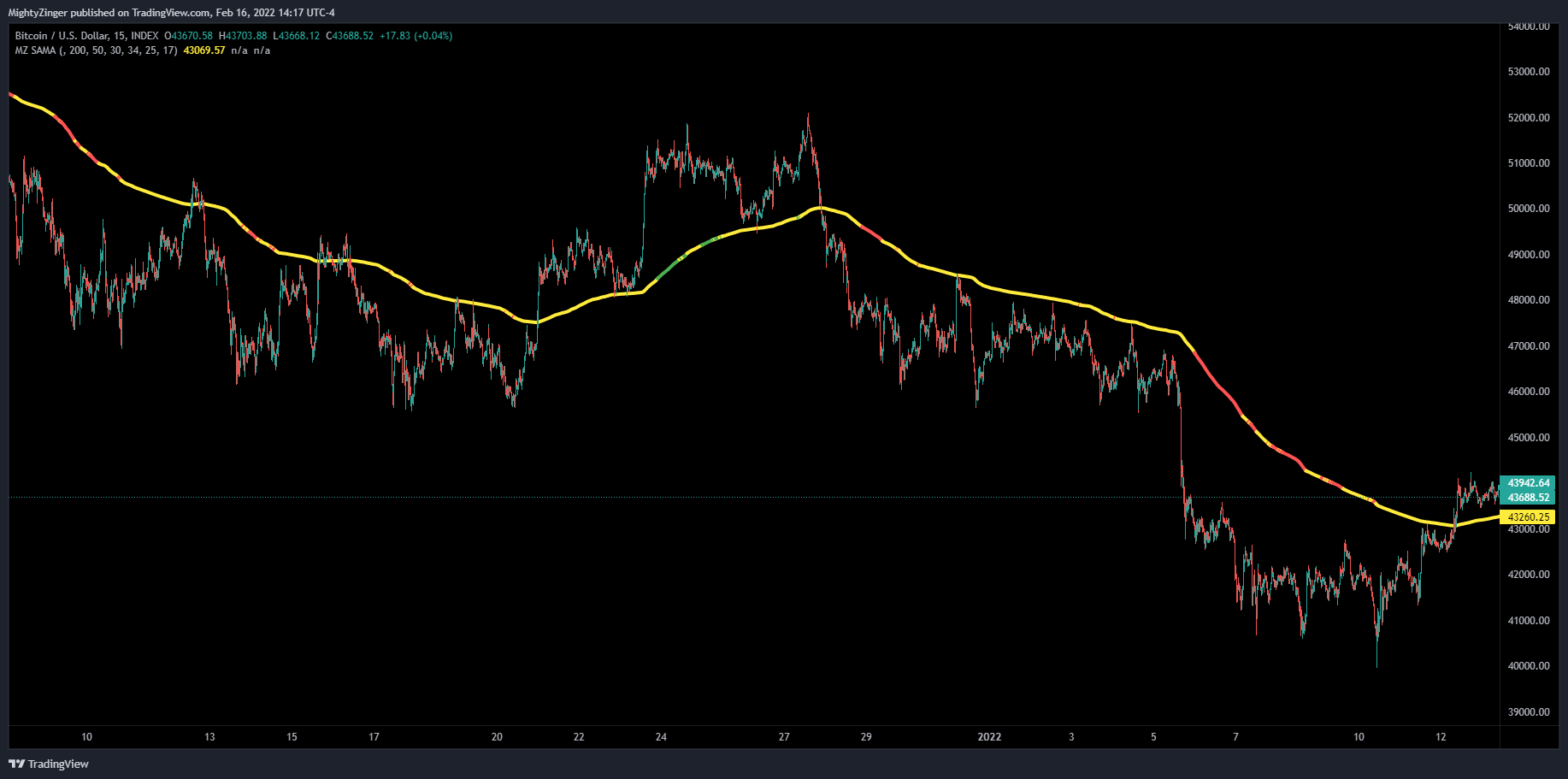Click the 54000.00 price axis label
Viewport: 1568px width, 779px height.
pos(1529,27)
